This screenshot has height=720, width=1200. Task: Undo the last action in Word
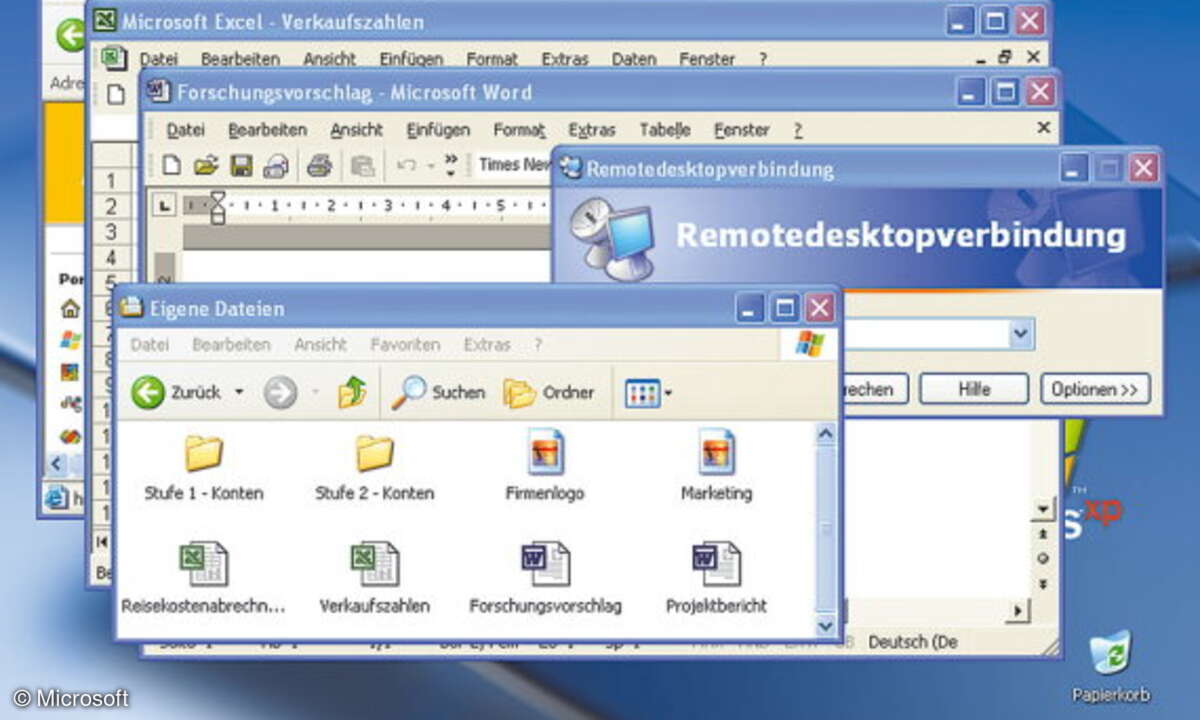tap(406, 166)
